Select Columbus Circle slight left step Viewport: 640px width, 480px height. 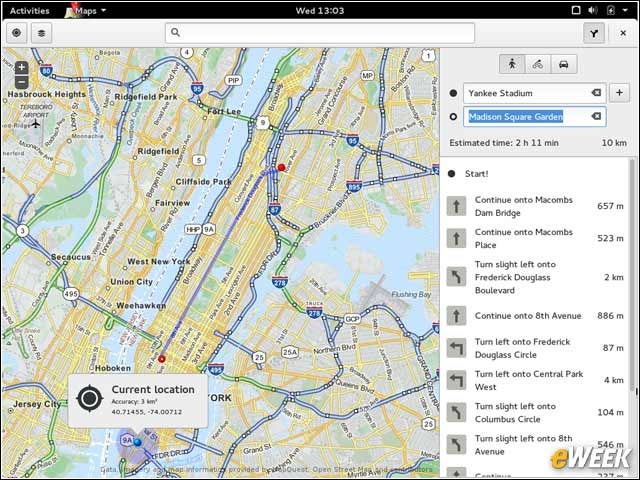point(536,413)
